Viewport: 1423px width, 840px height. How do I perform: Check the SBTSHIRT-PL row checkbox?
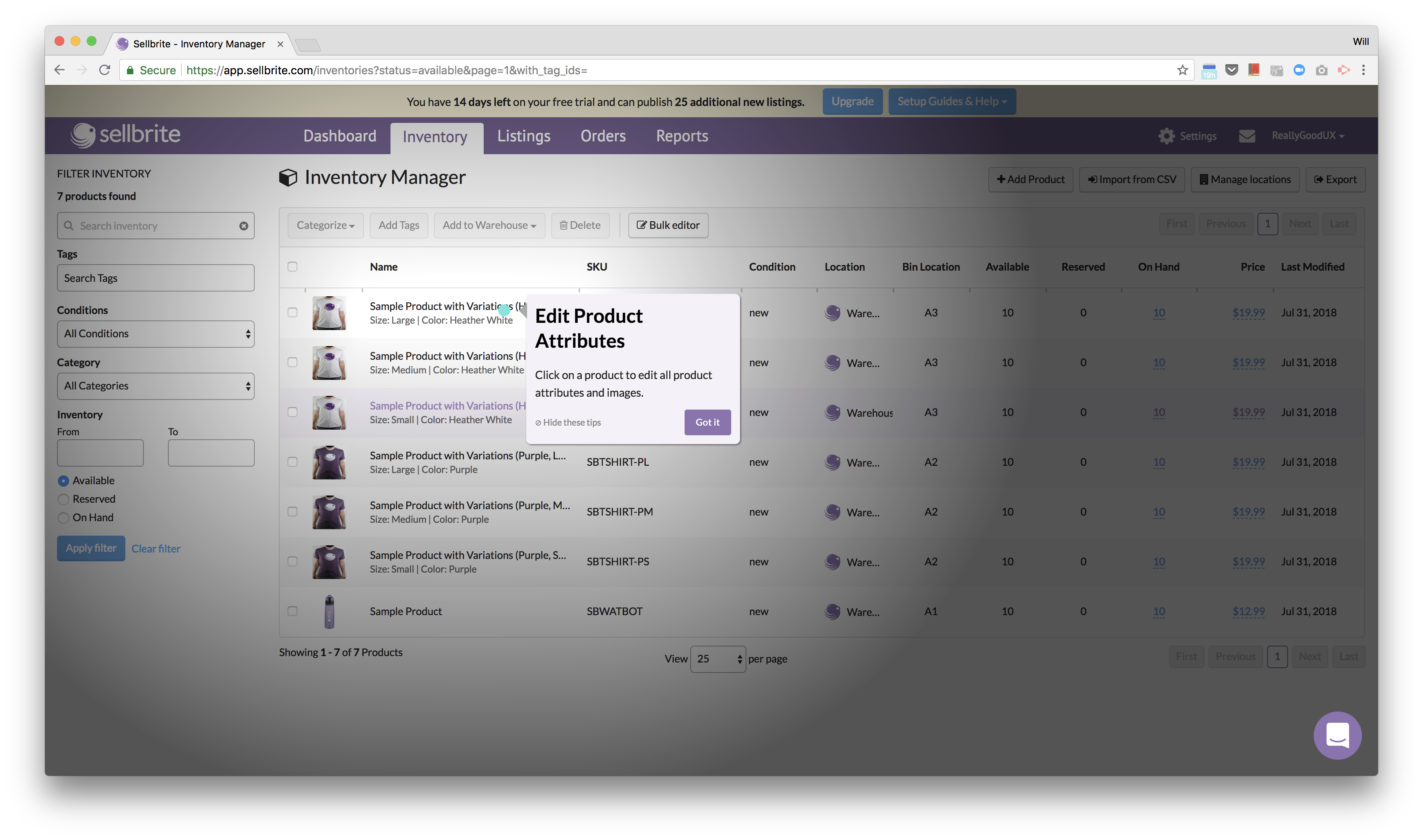click(292, 462)
